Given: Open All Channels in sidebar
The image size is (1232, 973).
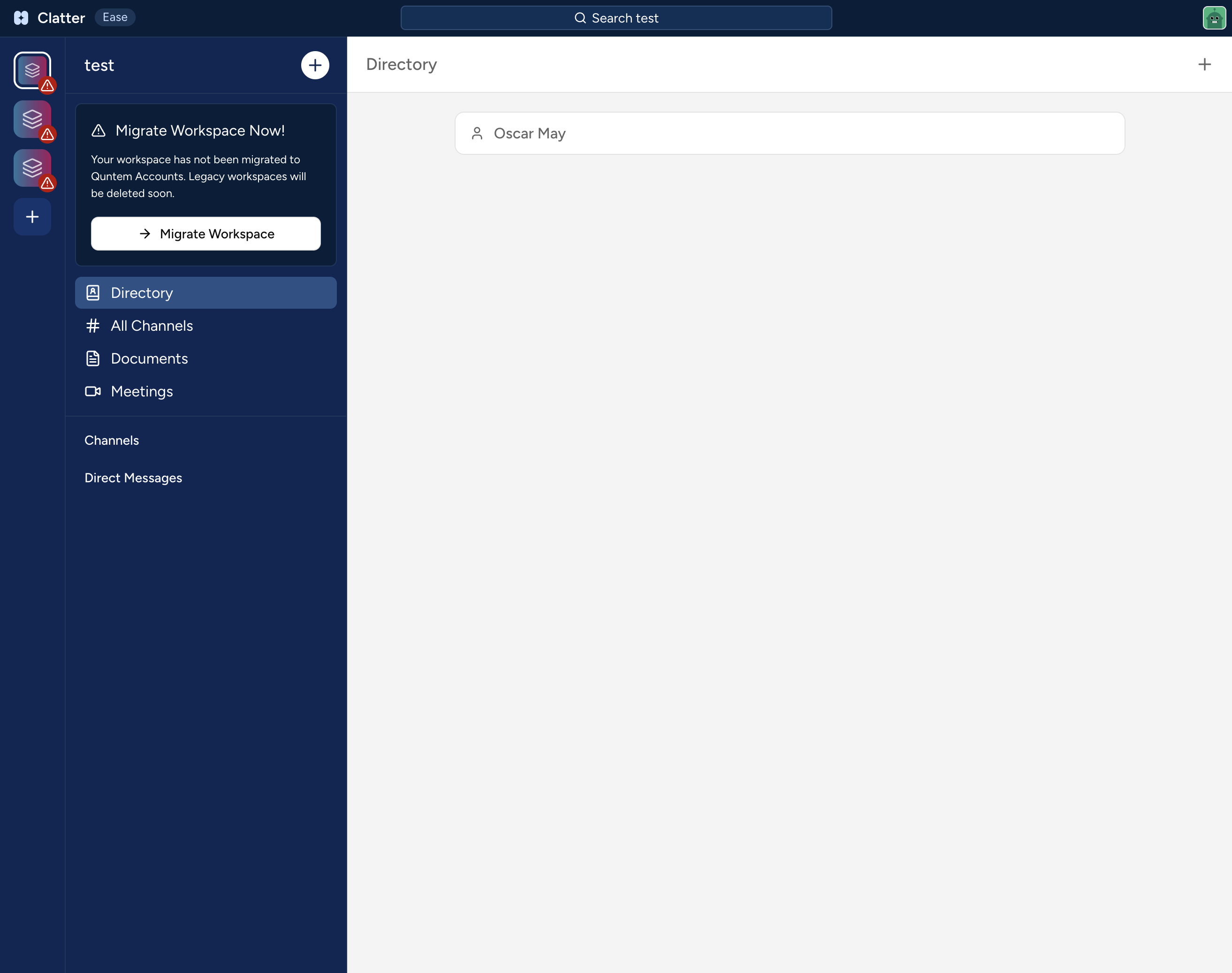Looking at the screenshot, I should 152,326.
